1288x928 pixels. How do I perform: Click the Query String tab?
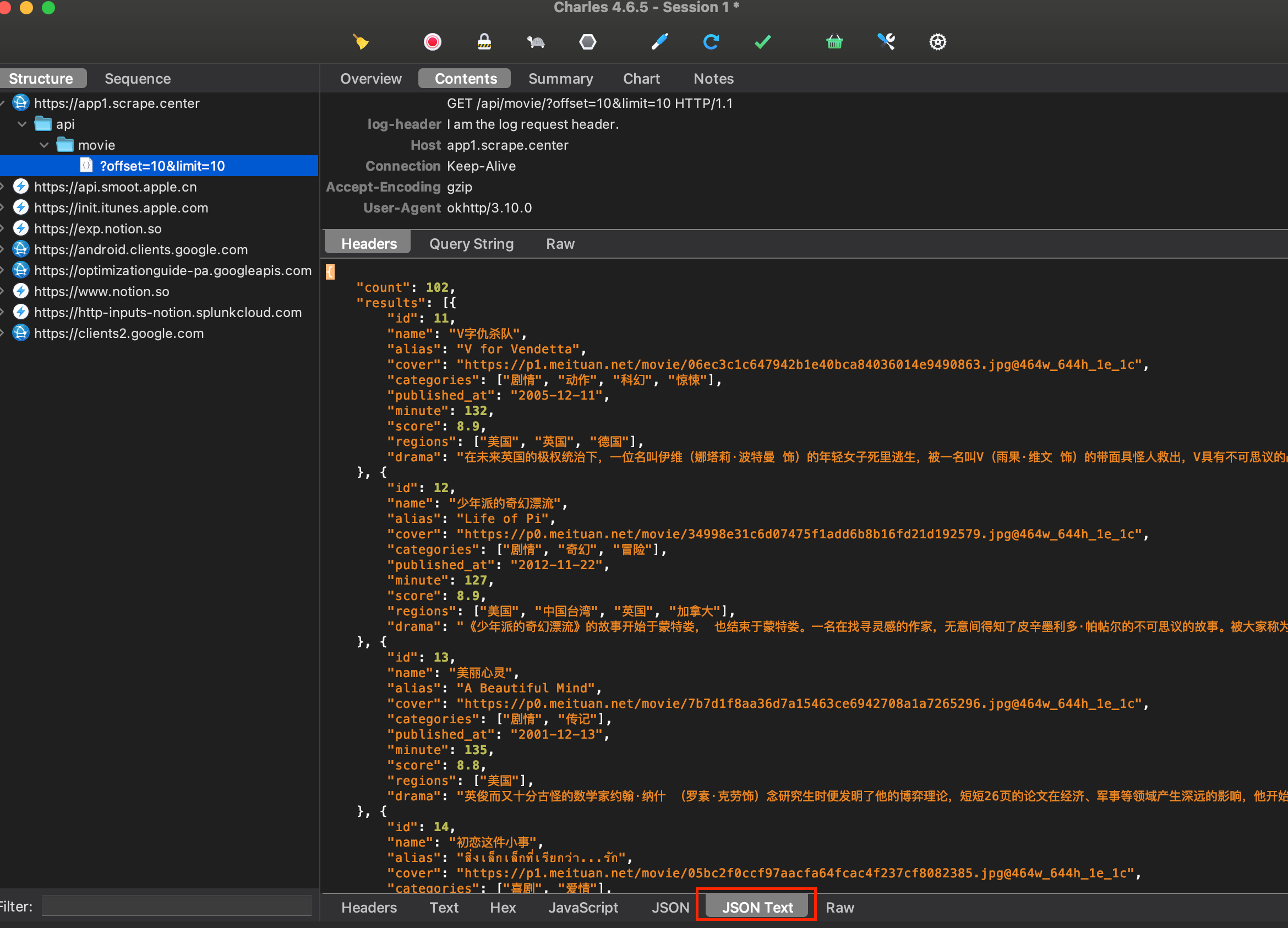coord(471,243)
